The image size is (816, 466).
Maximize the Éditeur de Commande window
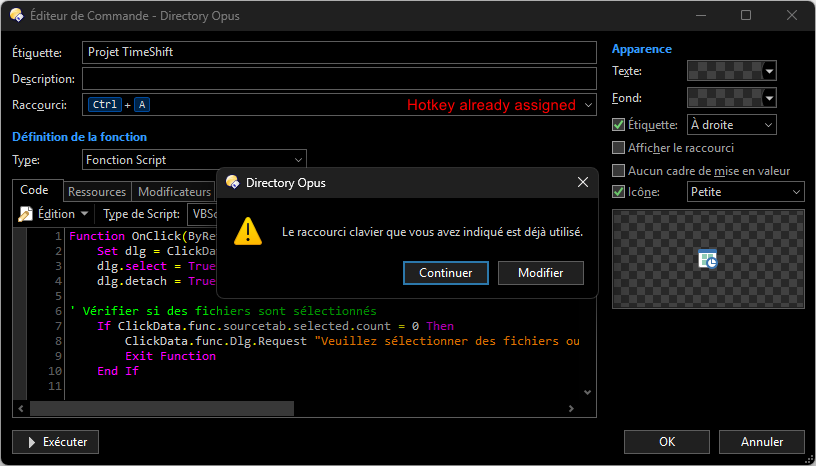click(746, 16)
